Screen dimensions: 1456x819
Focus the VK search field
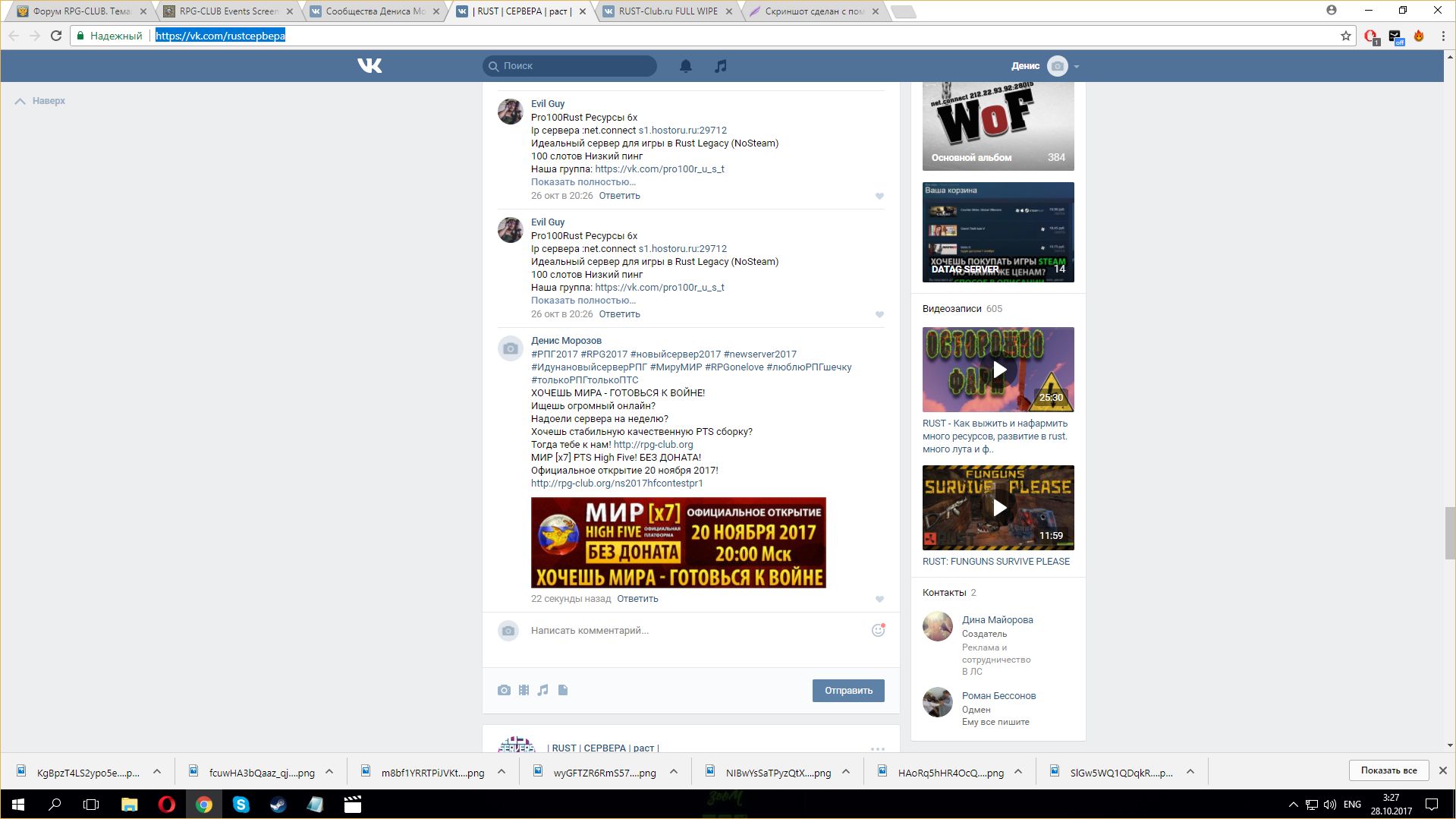pos(570,66)
